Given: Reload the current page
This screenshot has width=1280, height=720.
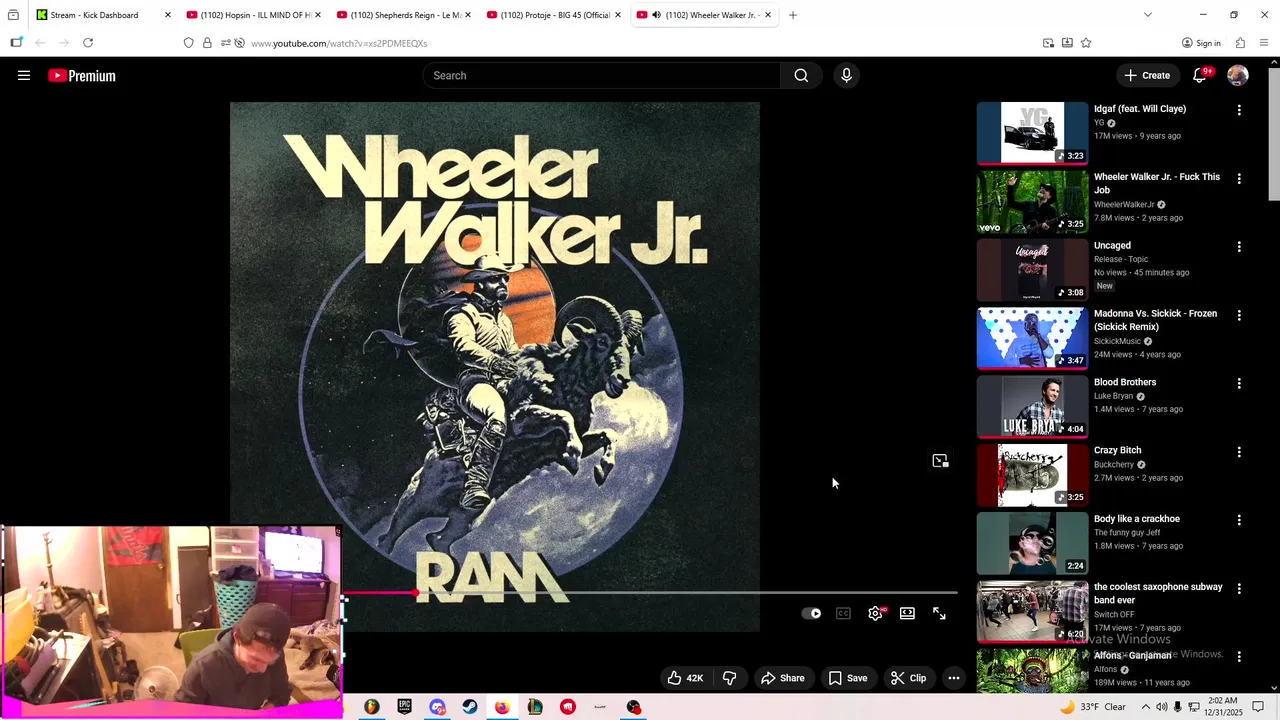Looking at the screenshot, I should click(x=88, y=43).
